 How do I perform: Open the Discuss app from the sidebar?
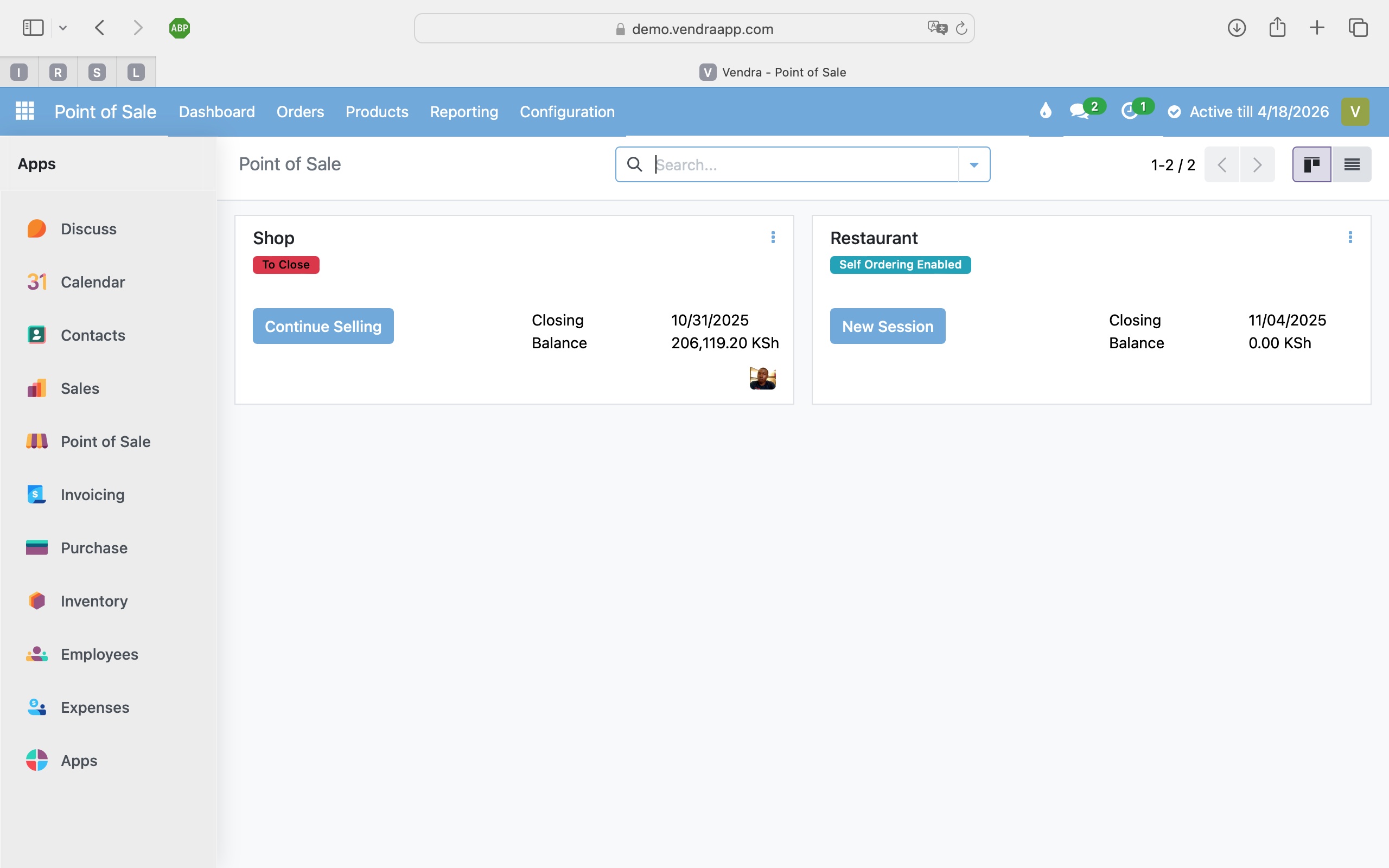[x=88, y=228]
